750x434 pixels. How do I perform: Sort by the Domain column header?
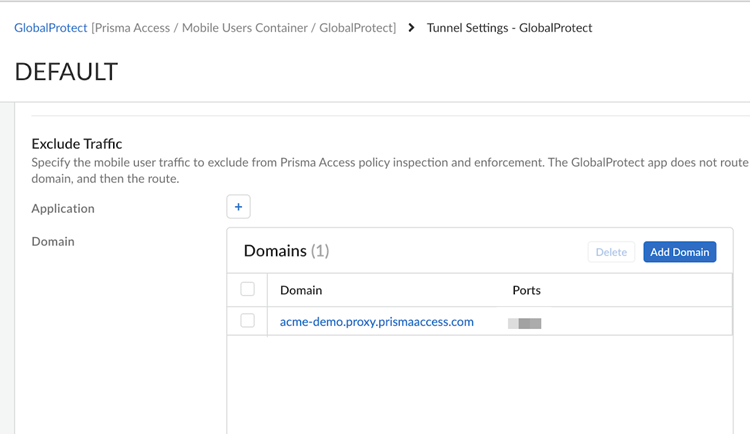(x=301, y=290)
